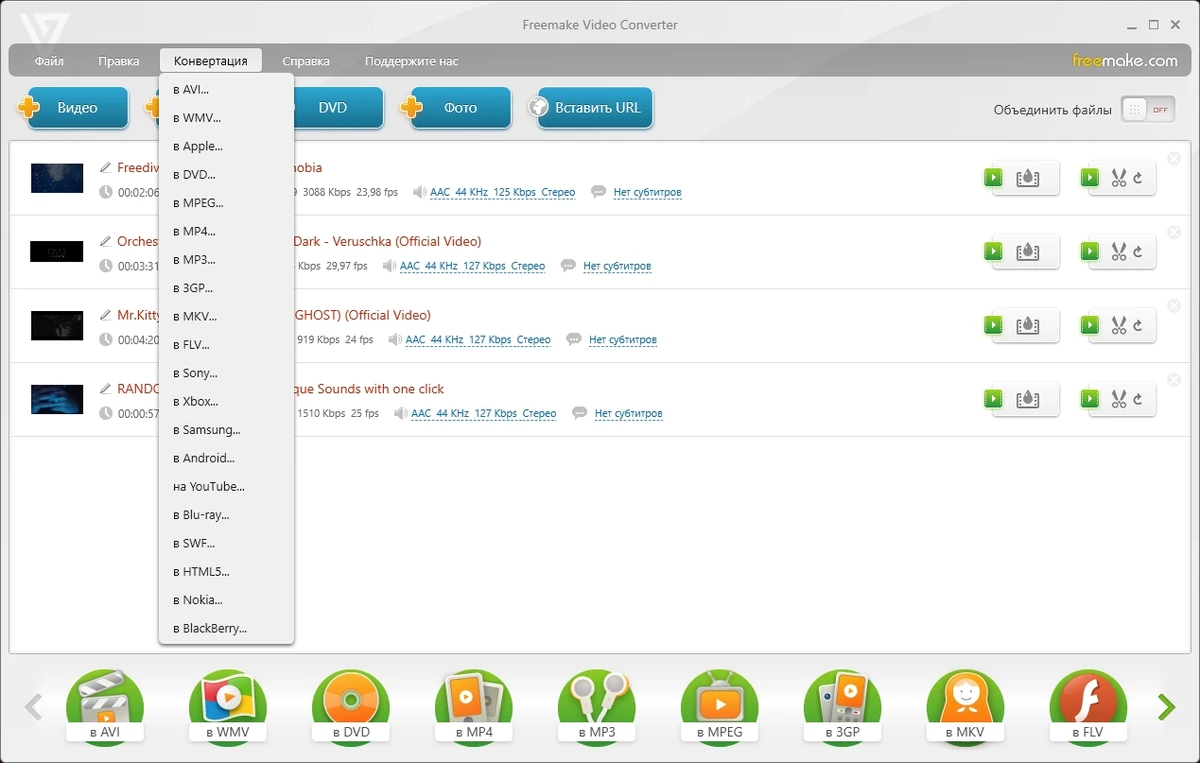Play the RANDOM Sounds video preview
The width and height of the screenshot is (1200, 763).
(x=993, y=399)
